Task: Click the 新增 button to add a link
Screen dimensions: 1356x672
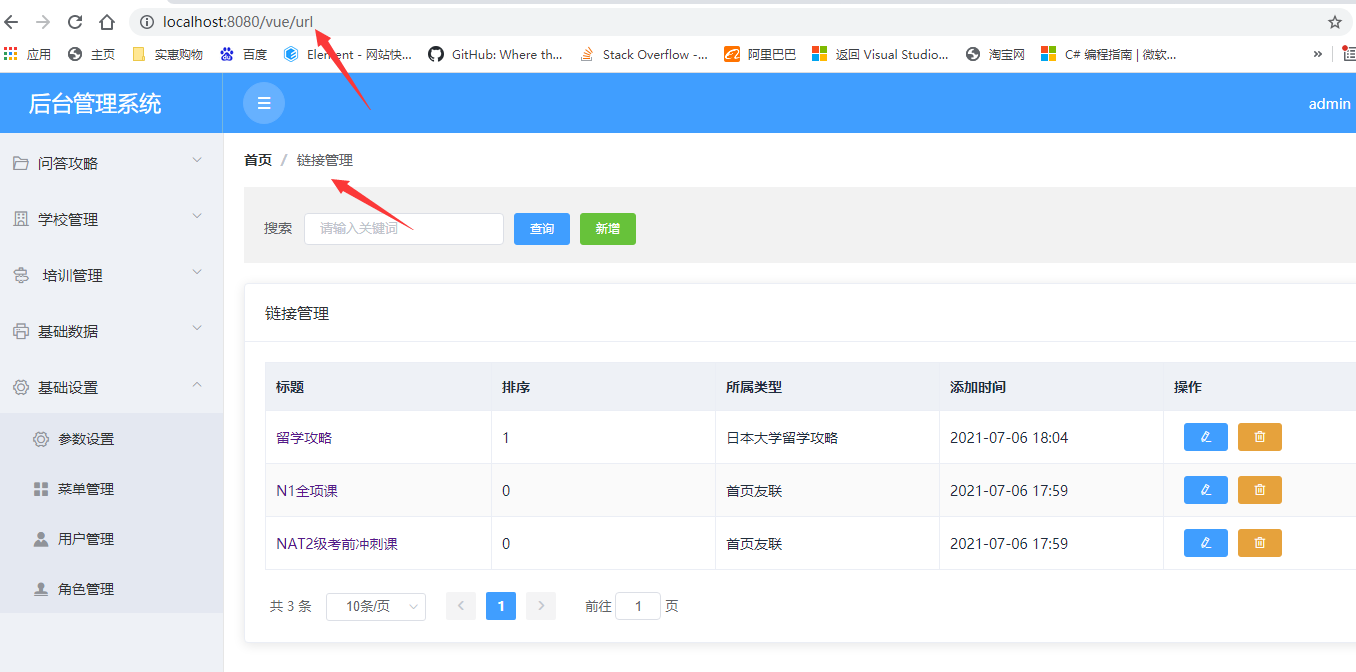Action: (x=607, y=229)
